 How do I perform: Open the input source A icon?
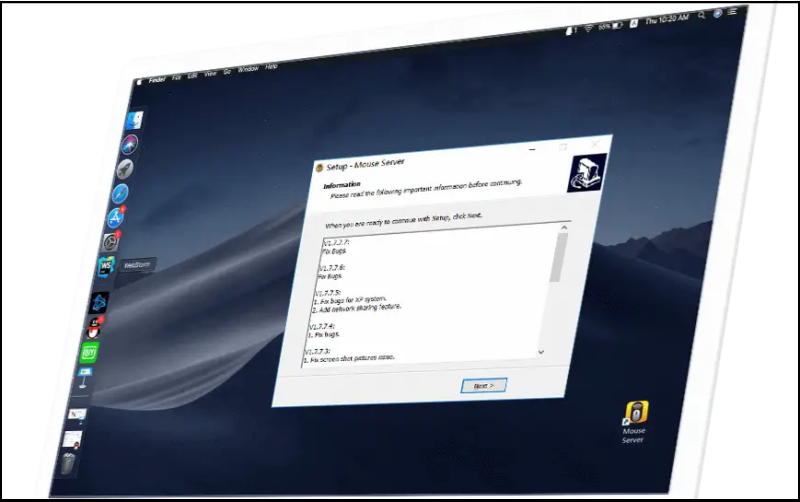pyautogui.click(x=634, y=23)
